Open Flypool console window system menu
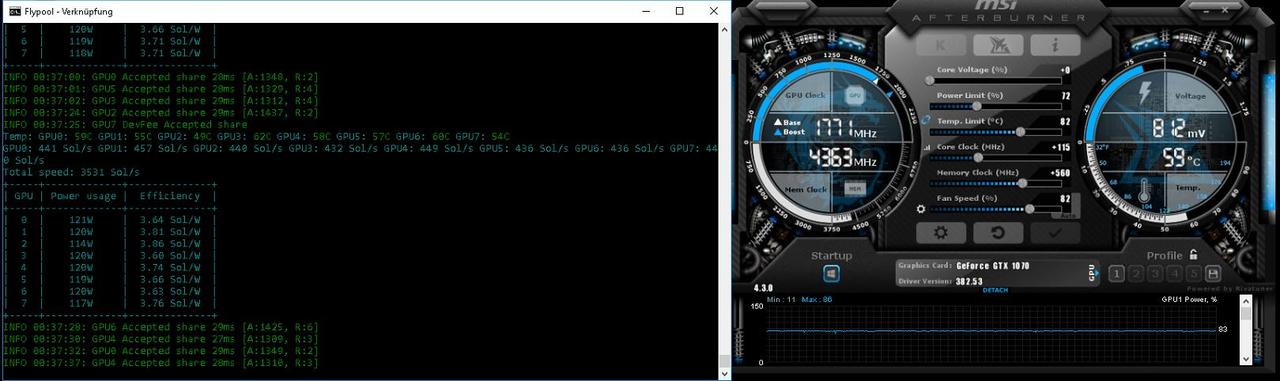Image resolution: width=1280 pixels, height=381 pixels. (14, 11)
